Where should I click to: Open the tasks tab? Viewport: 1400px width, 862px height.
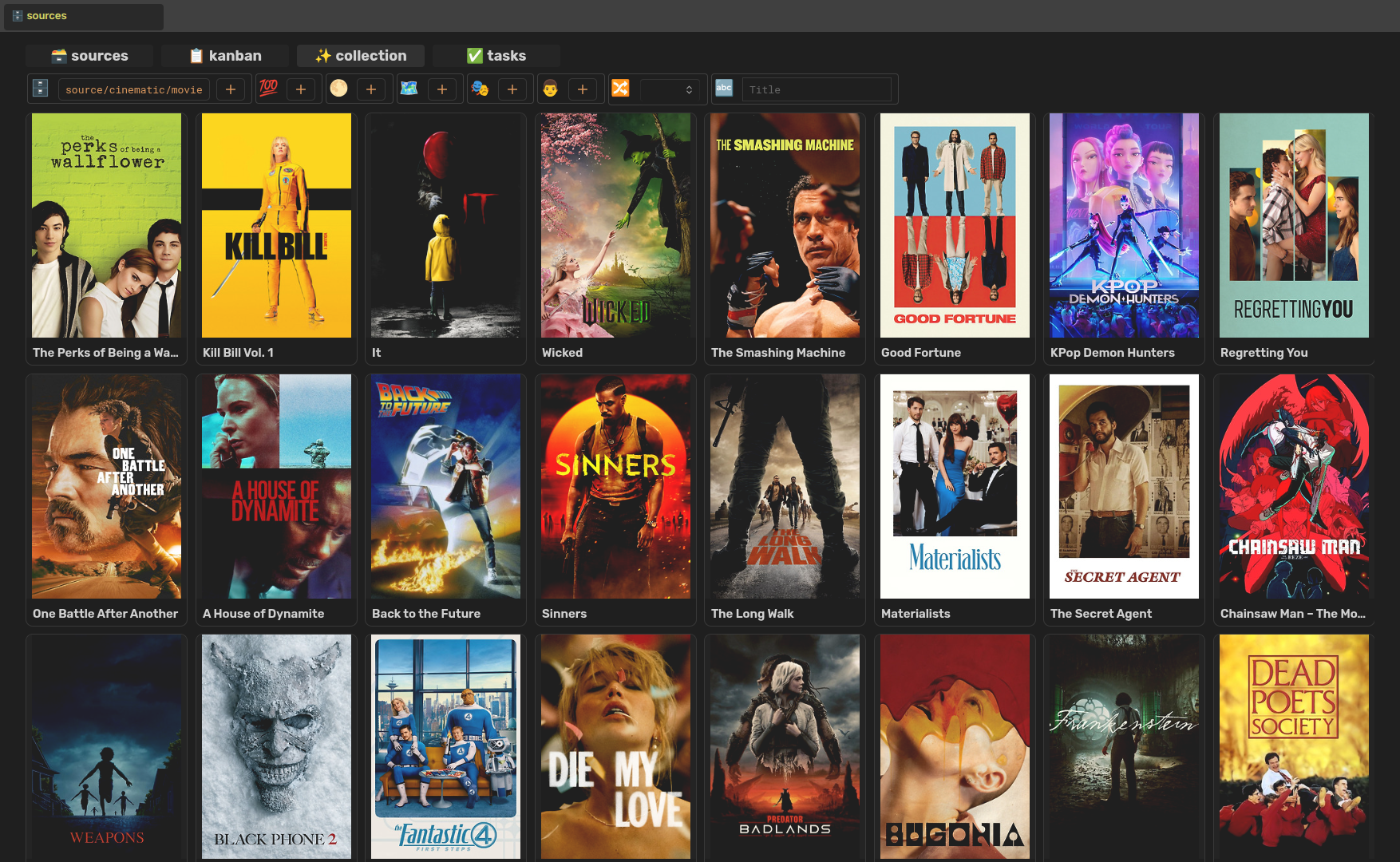click(496, 56)
